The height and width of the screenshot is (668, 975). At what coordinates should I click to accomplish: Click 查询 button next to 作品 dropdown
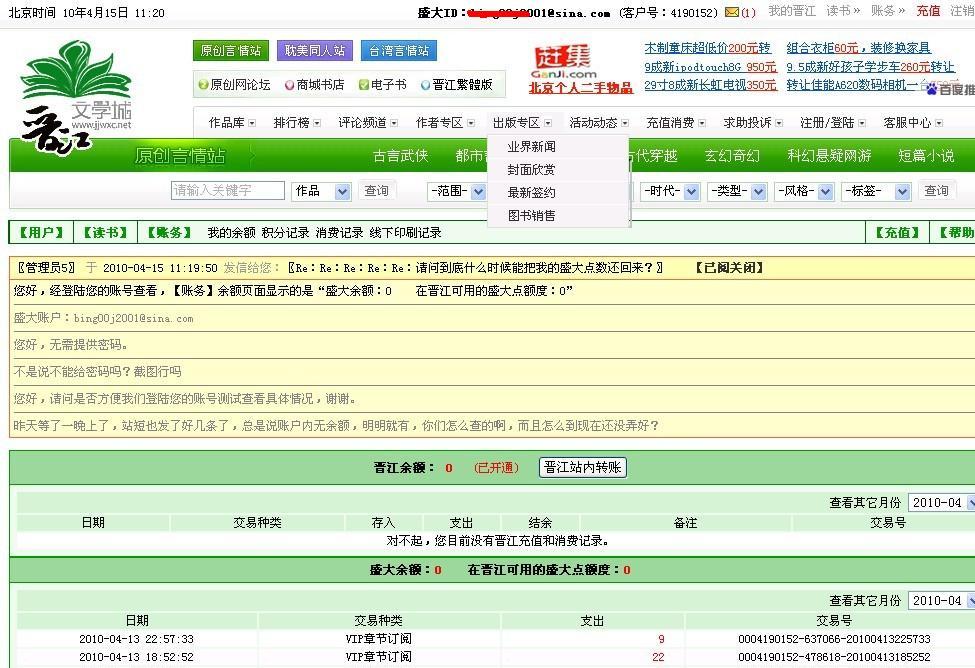pyautogui.click(x=377, y=190)
